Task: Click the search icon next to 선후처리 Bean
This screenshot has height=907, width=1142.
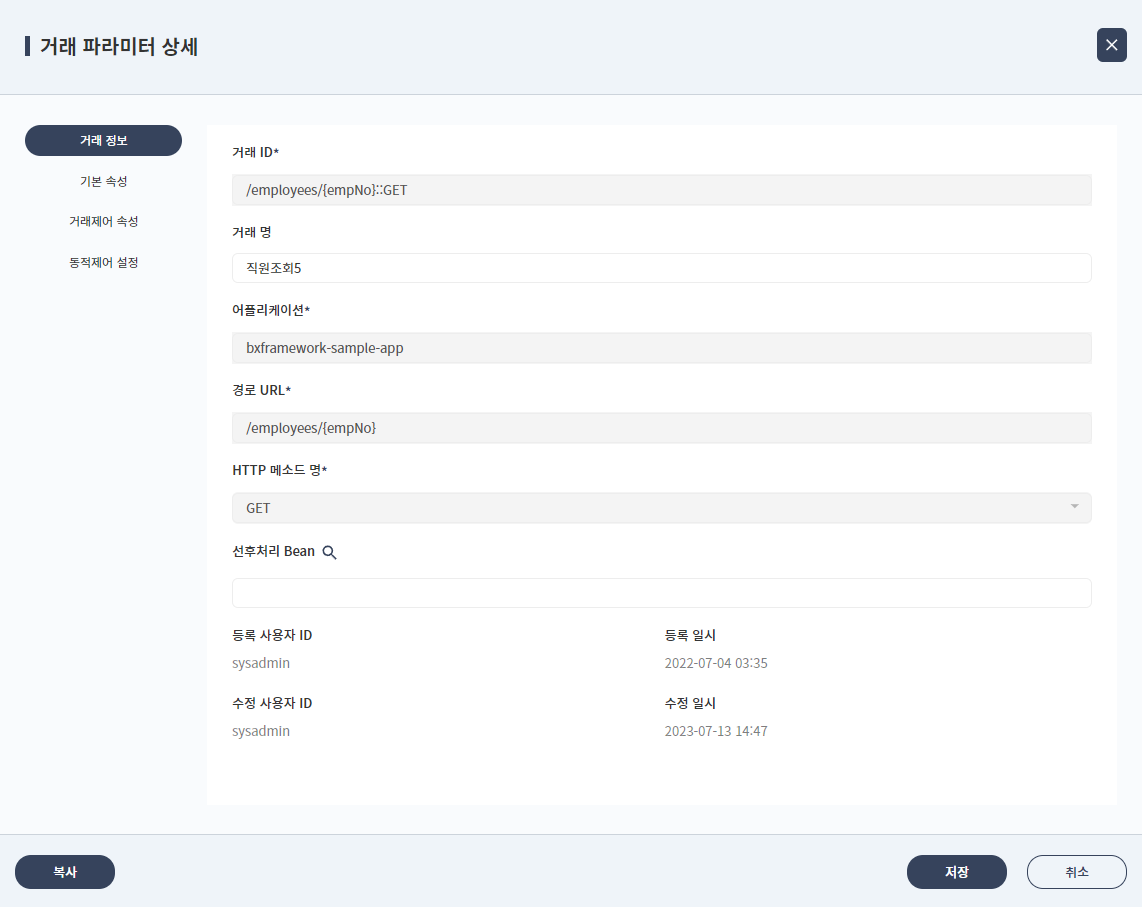Action: 330,551
